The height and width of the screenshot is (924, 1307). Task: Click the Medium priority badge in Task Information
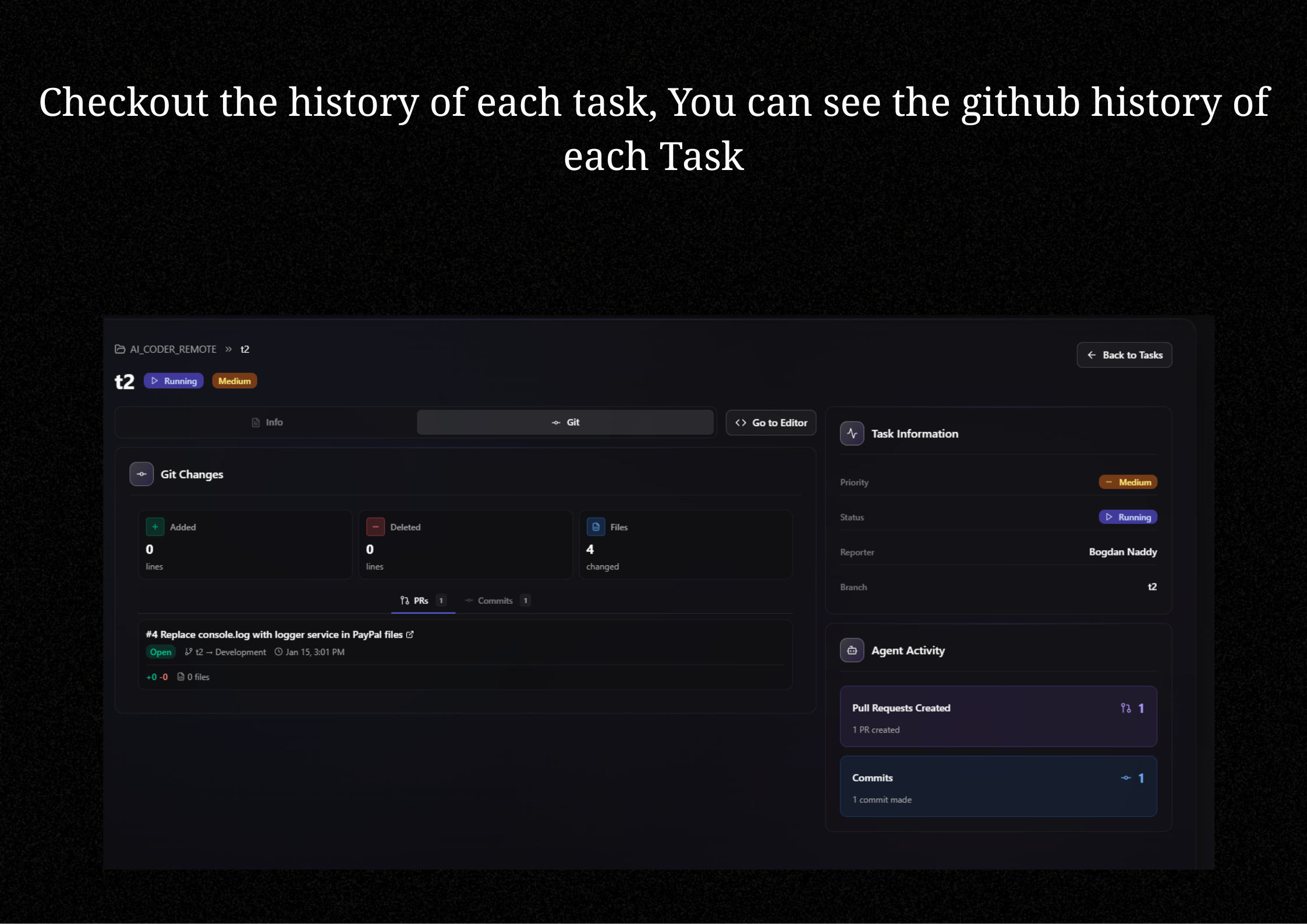click(1128, 482)
